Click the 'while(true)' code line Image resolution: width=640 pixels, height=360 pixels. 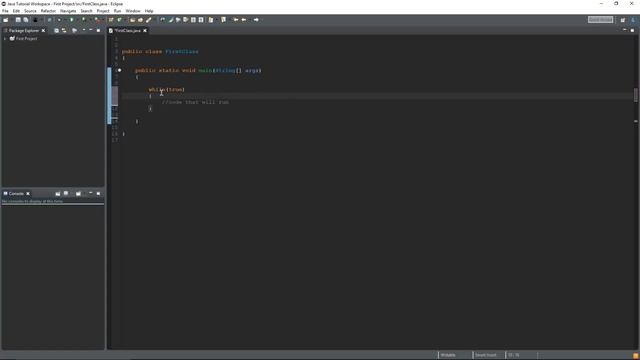(167, 89)
